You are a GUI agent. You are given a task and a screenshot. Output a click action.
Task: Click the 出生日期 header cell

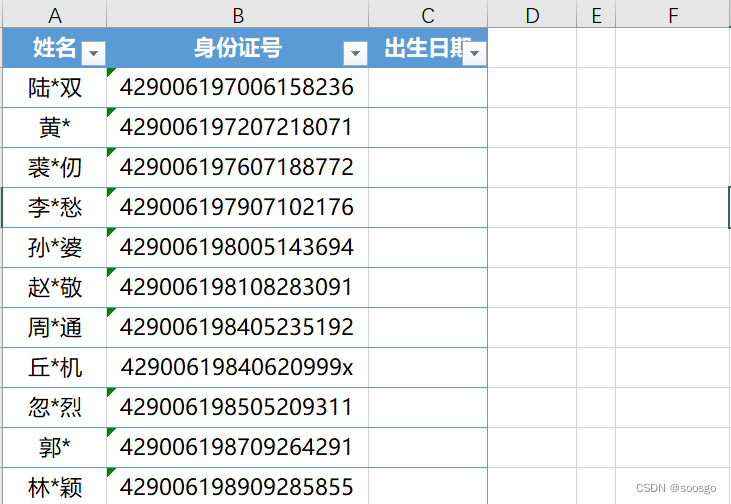click(428, 48)
